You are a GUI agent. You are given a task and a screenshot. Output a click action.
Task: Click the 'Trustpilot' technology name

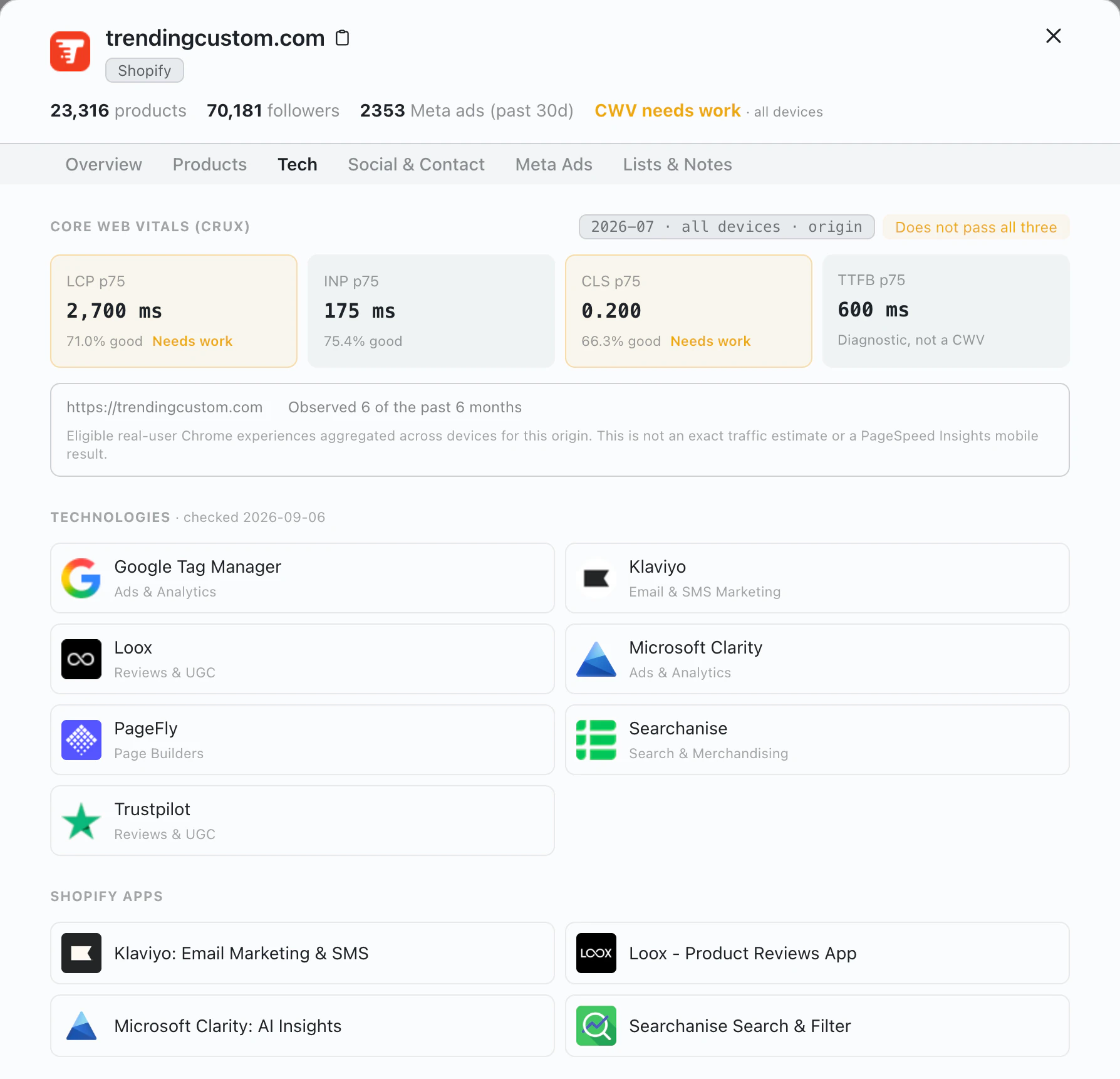point(152,809)
